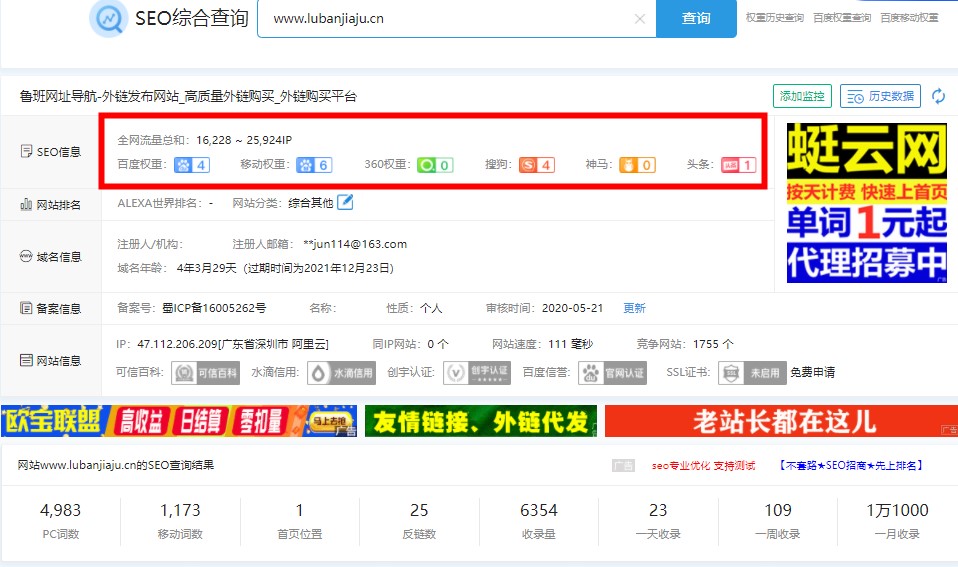Edit website category with pencil icon

tap(345, 202)
